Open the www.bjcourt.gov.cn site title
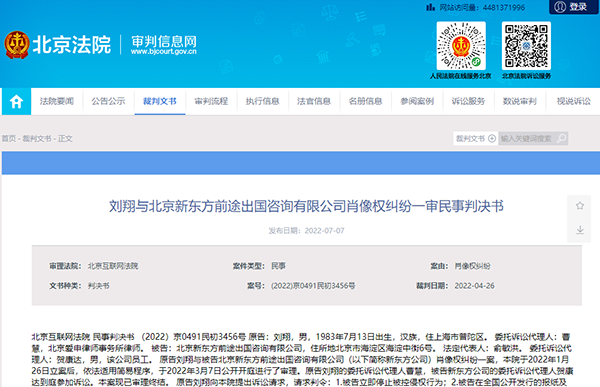This screenshot has height=387, width=600. click(x=164, y=51)
